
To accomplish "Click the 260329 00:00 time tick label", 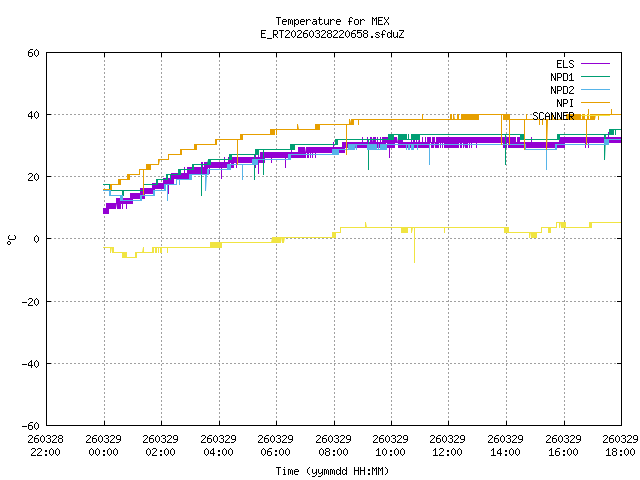I will tap(104, 445).
